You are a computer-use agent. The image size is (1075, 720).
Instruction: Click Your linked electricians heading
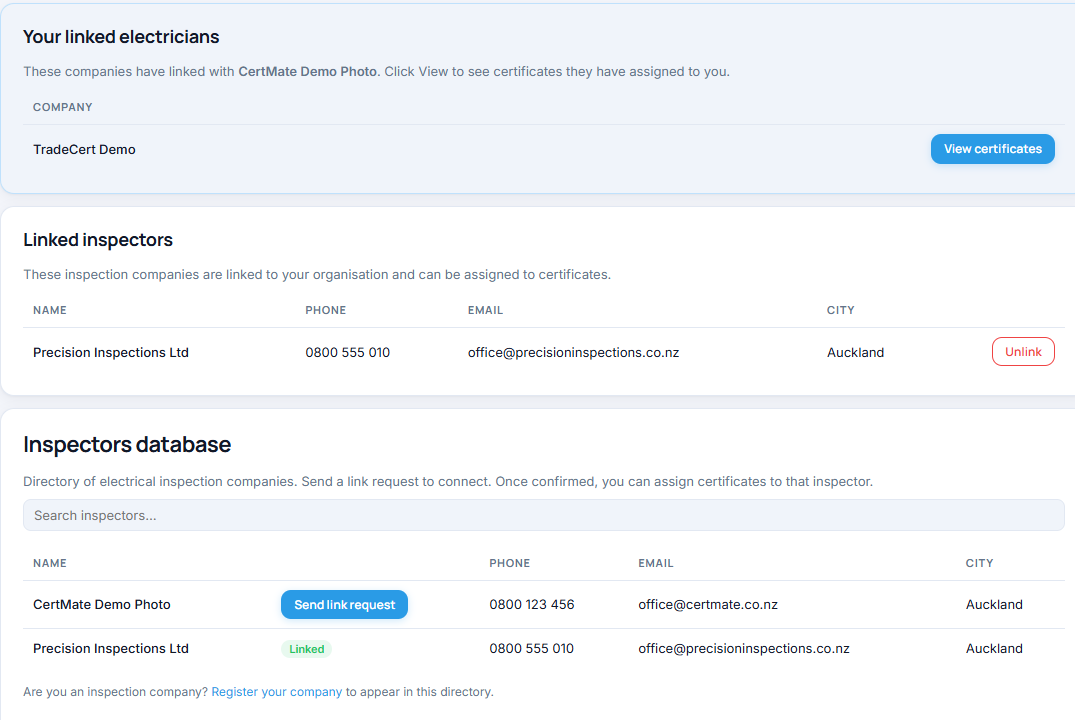[121, 37]
